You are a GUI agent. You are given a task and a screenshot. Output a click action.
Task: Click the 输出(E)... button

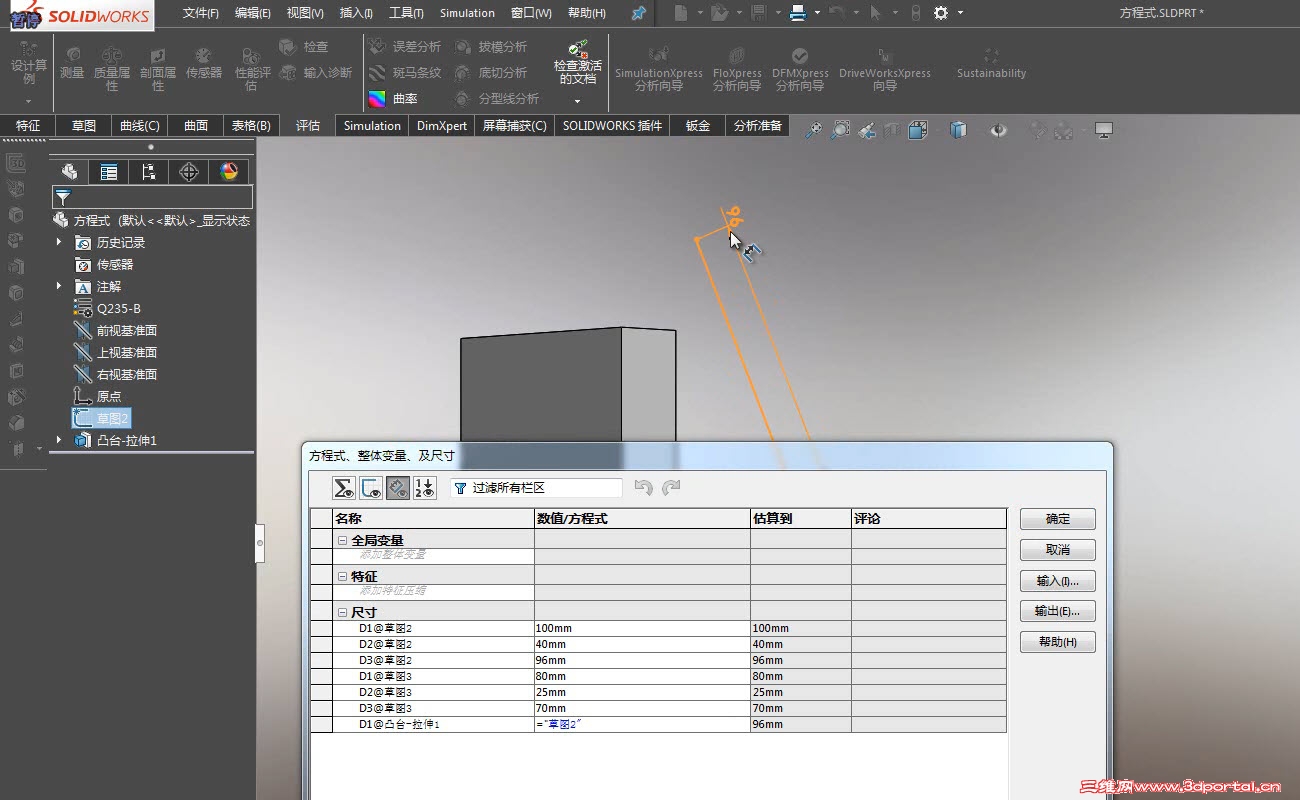pyautogui.click(x=1058, y=611)
